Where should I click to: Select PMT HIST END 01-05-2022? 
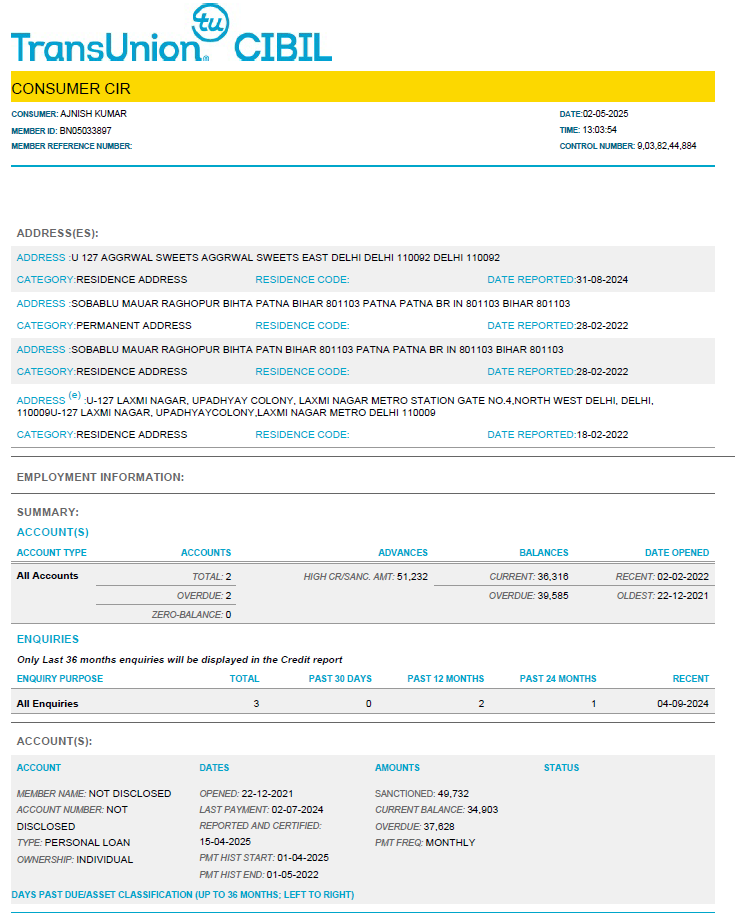point(259,875)
